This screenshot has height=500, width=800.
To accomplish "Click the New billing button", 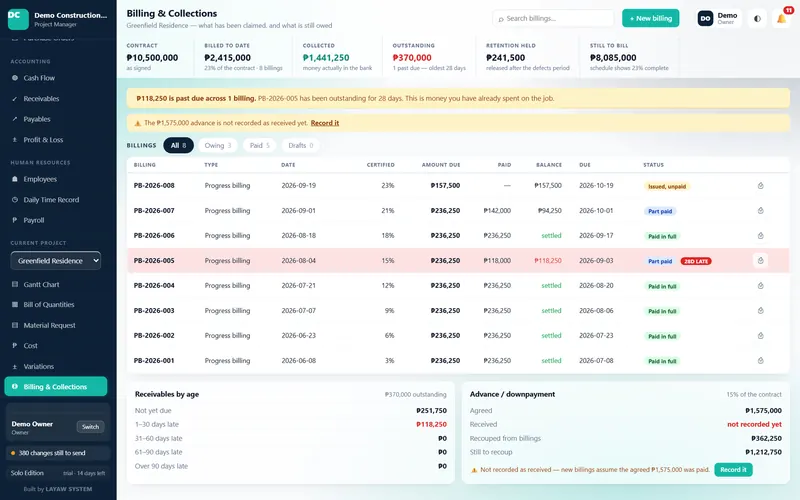I will point(651,18).
